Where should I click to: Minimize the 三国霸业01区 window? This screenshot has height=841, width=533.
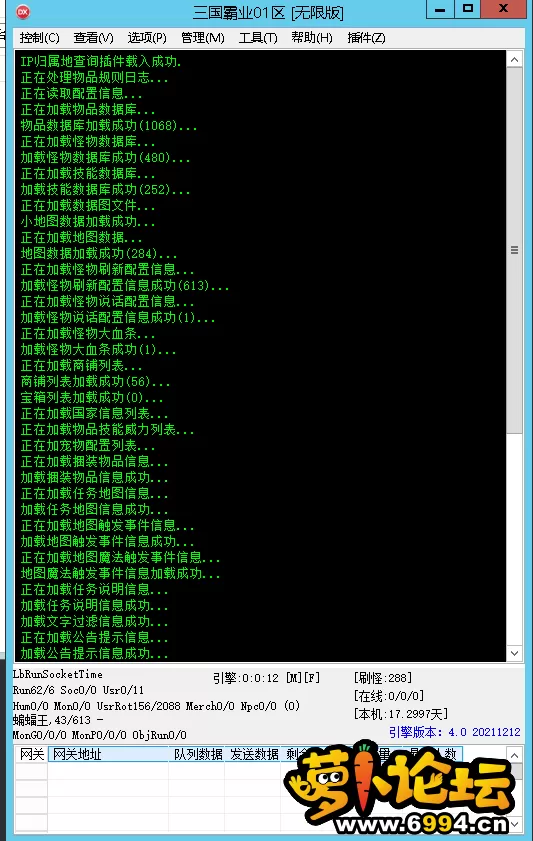(x=440, y=9)
